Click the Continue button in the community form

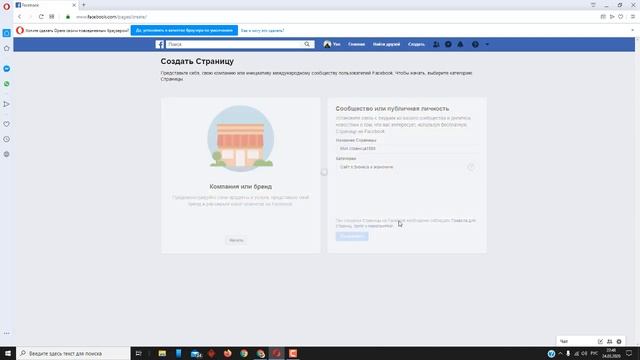point(352,236)
